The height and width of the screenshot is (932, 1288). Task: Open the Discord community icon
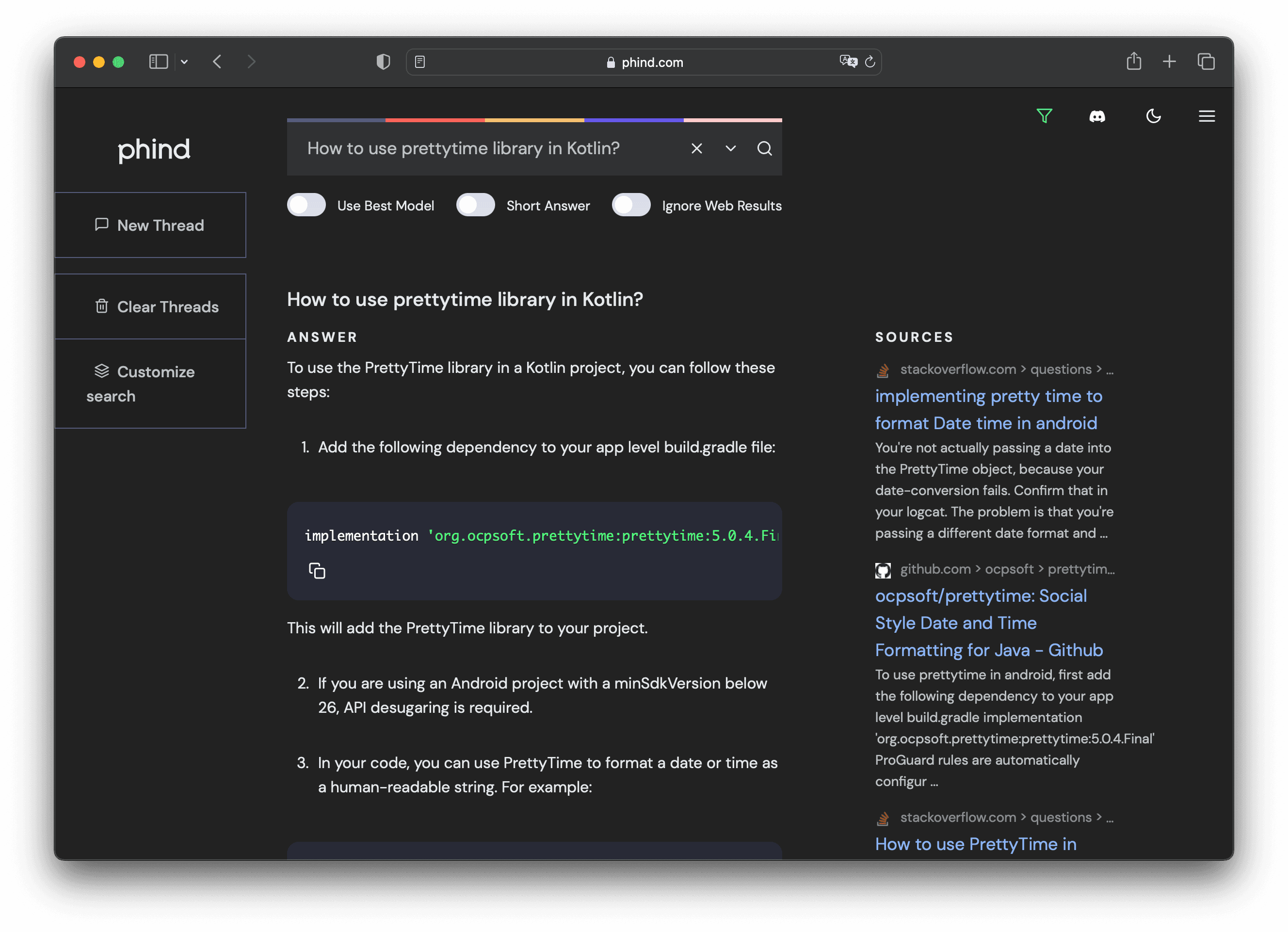pyautogui.click(x=1096, y=116)
